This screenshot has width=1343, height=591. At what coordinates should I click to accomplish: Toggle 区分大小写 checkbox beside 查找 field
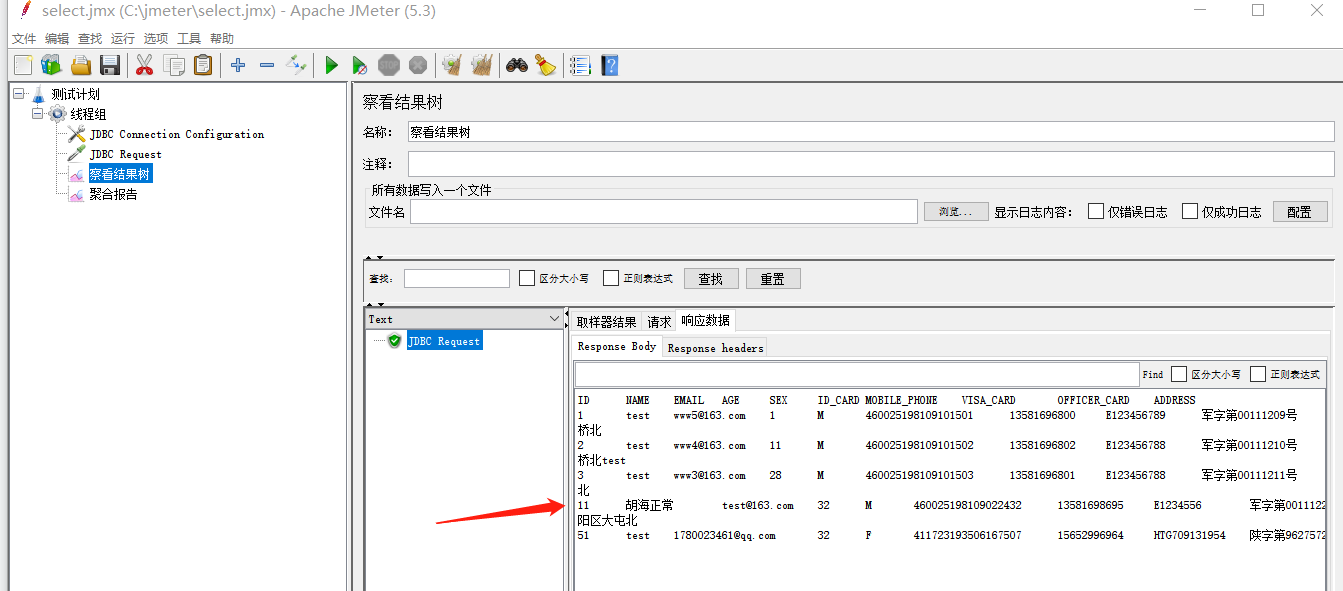pyautogui.click(x=527, y=278)
